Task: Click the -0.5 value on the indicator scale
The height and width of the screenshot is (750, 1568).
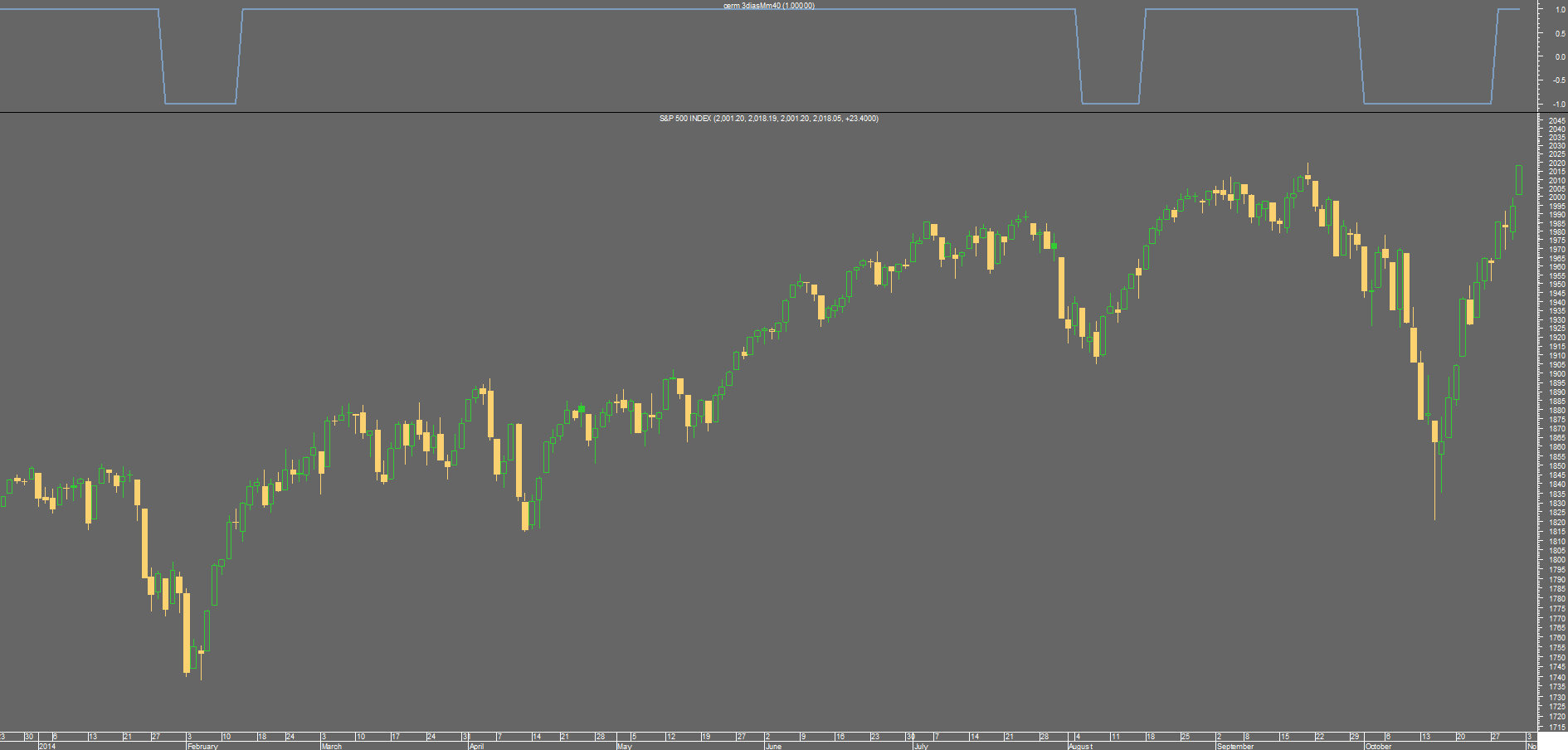Action: pyautogui.click(x=1559, y=81)
